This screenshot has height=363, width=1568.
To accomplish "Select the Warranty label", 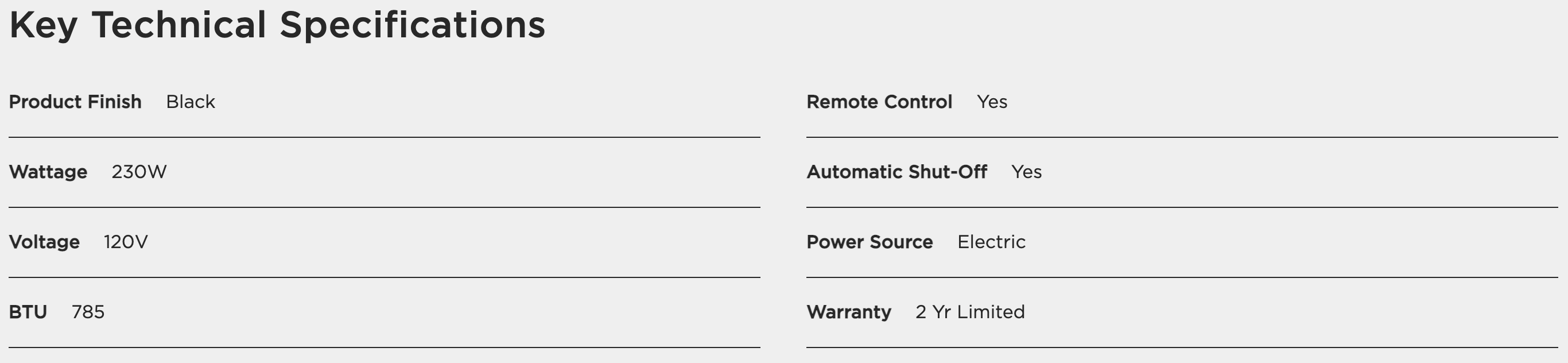I will 848,312.
